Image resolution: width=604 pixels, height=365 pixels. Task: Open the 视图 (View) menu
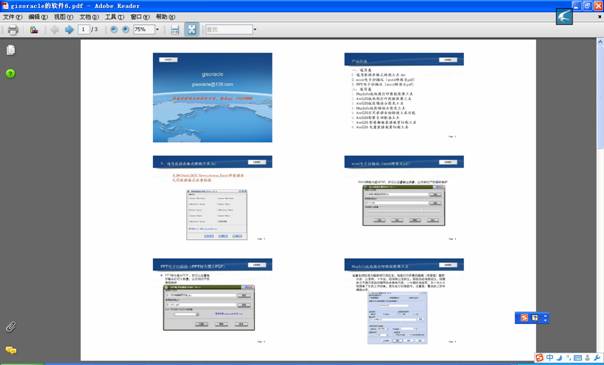pyautogui.click(x=63, y=17)
